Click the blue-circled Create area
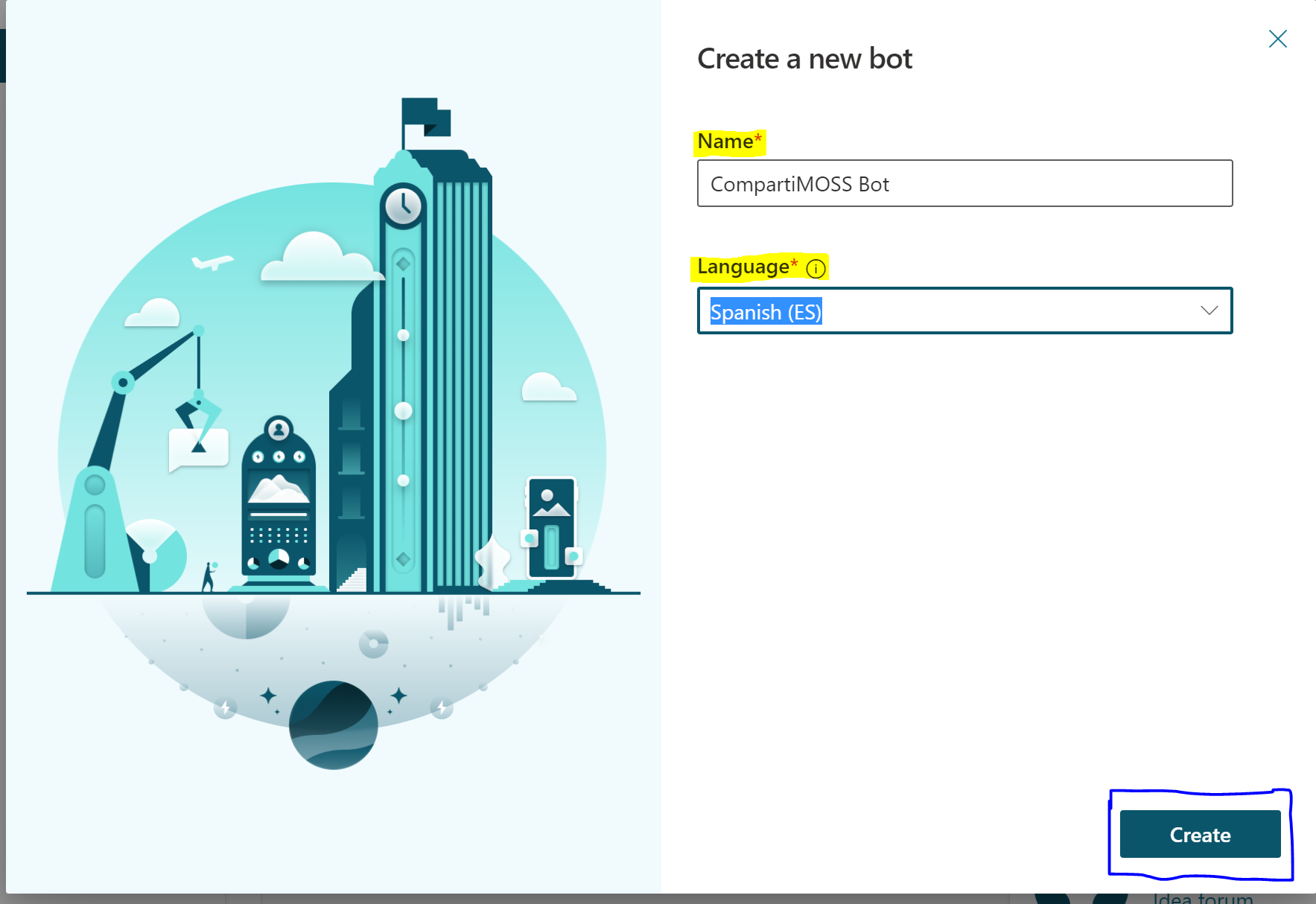1316x904 pixels. click(x=1200, y=835)
